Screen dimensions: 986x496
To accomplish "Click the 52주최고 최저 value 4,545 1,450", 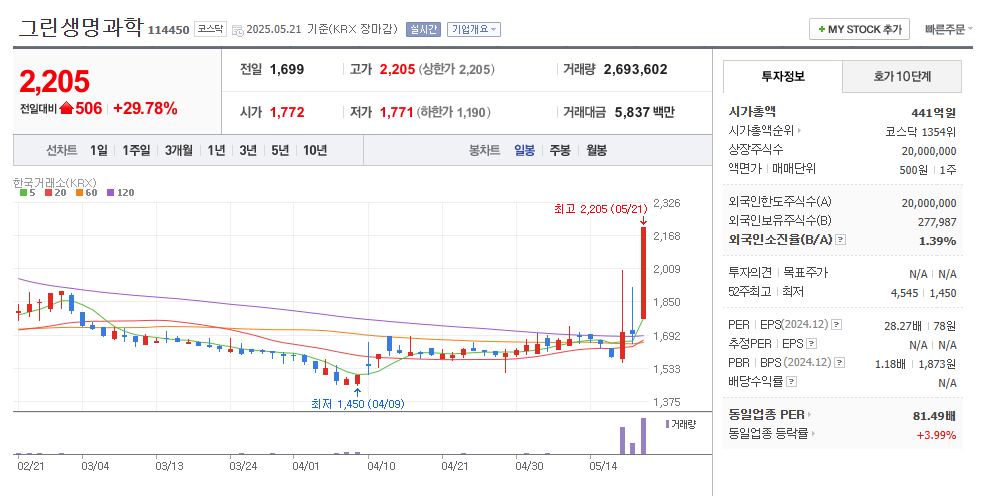I will 923,293.
